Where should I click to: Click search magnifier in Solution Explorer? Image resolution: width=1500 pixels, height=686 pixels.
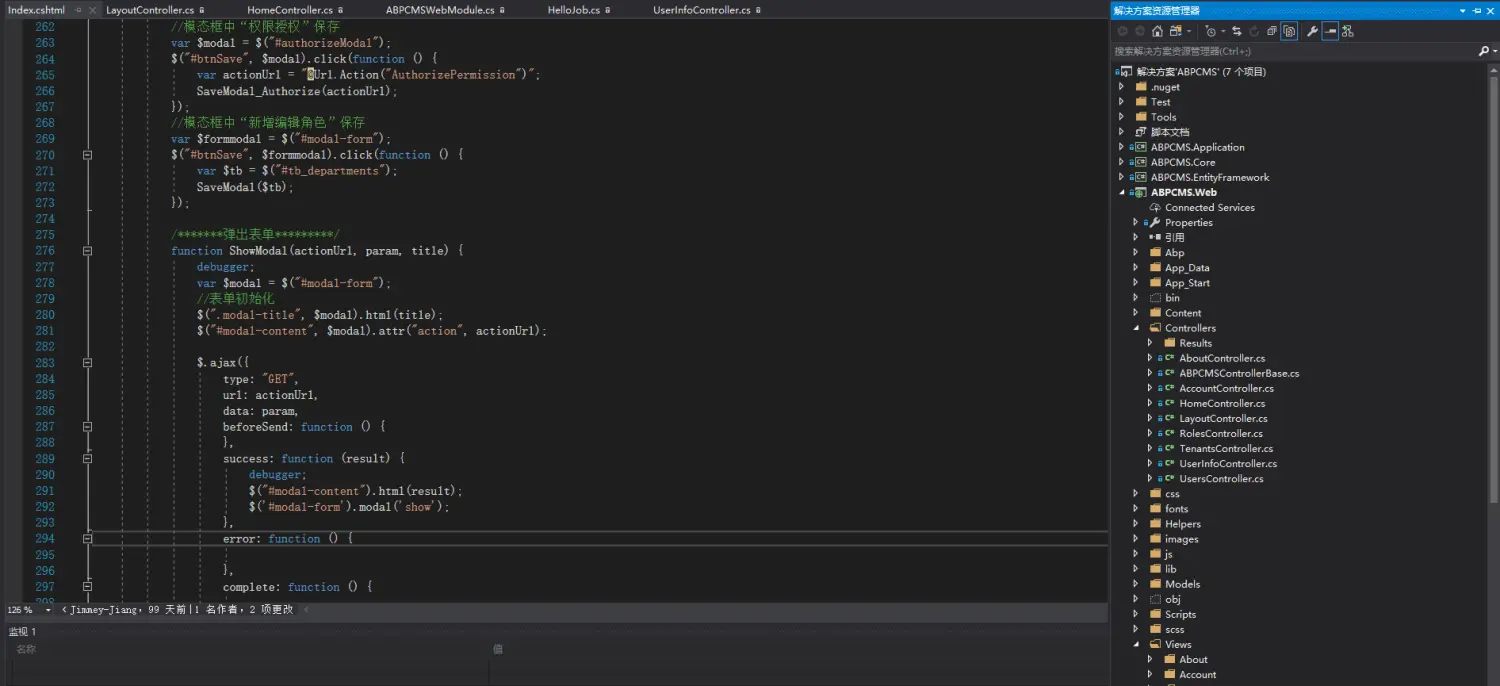(1483, 51)
